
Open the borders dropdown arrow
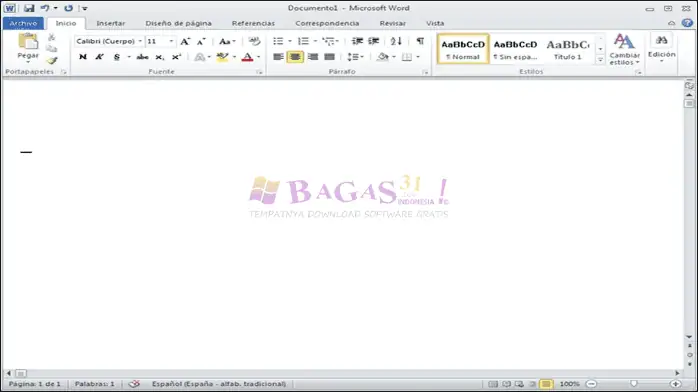pos(418,57)
